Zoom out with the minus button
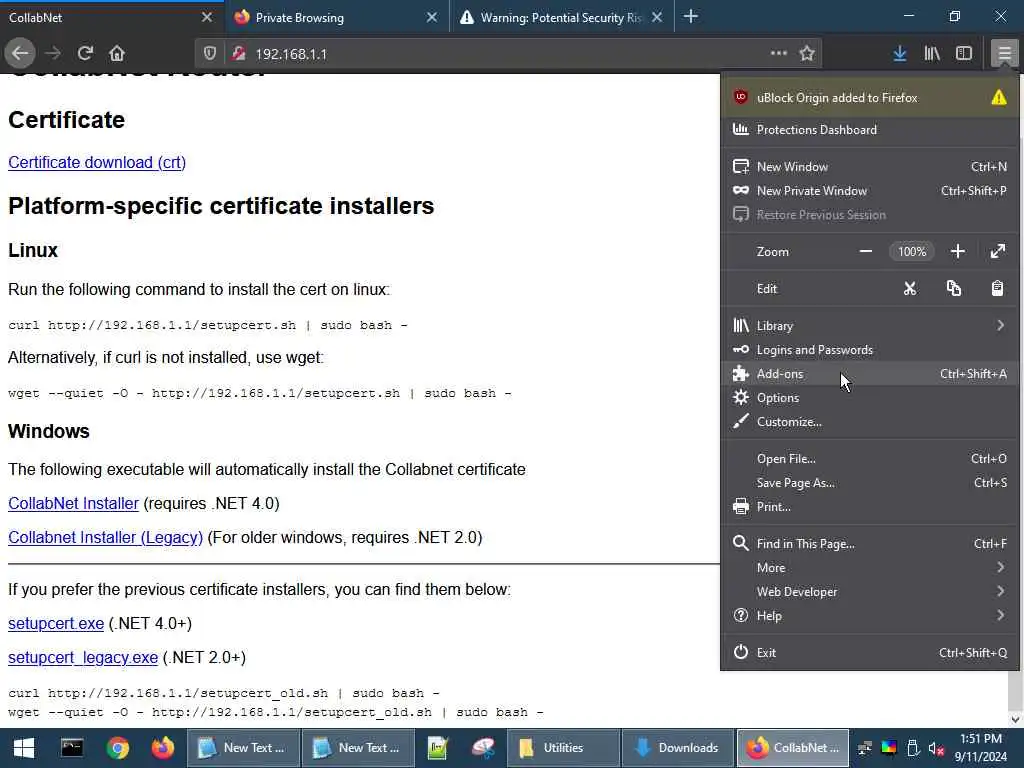1024x768 pixels. point(866,251)
